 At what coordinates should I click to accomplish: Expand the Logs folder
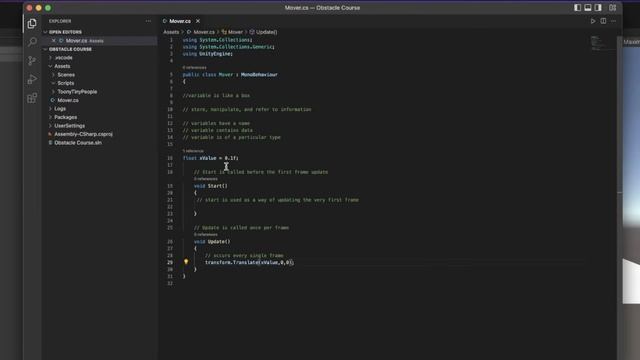(x=60, y=109)
